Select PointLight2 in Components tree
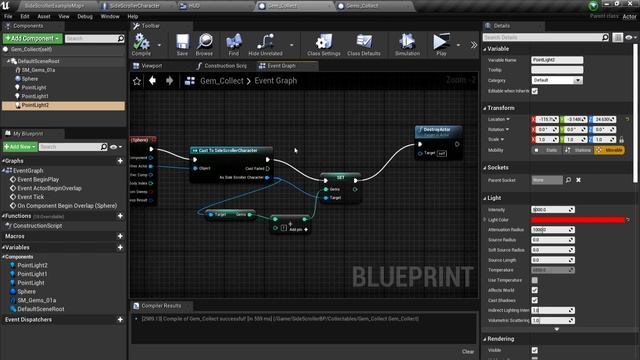The height and width of the screenshot is (360, 640). 63,105
